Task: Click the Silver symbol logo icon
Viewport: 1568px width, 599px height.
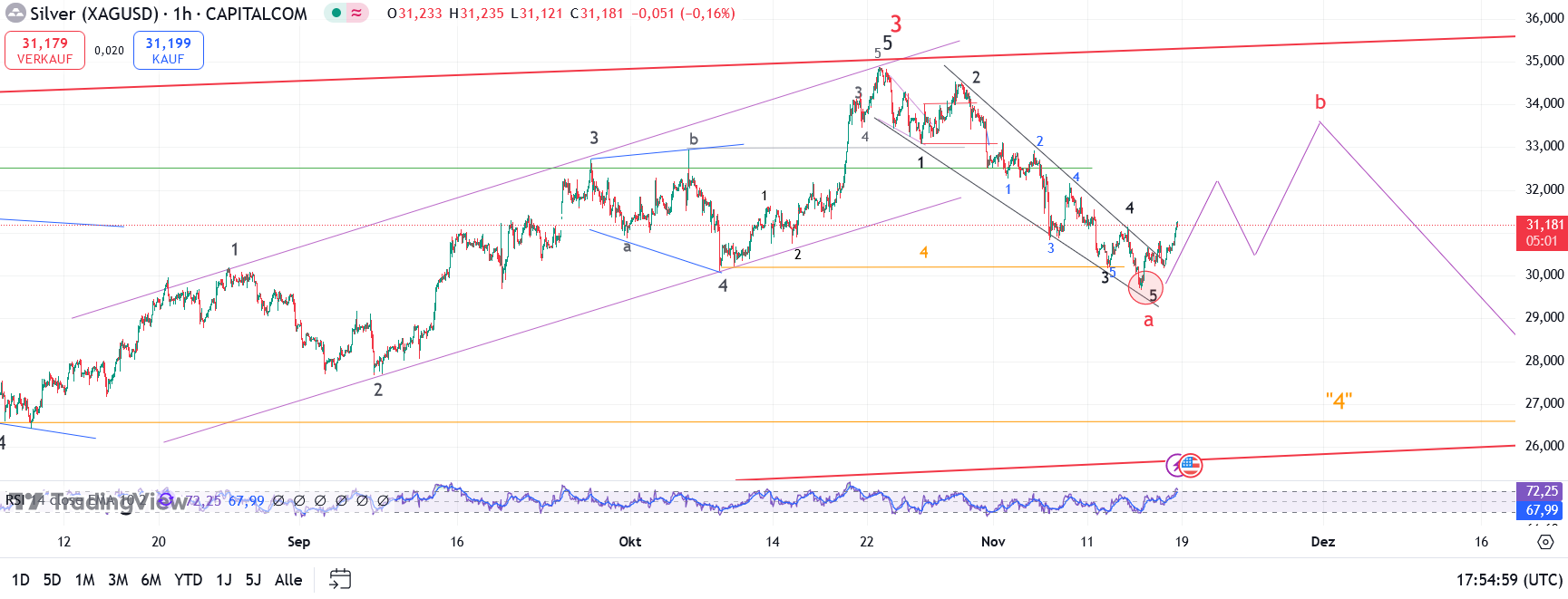Action: pos(15,14)
